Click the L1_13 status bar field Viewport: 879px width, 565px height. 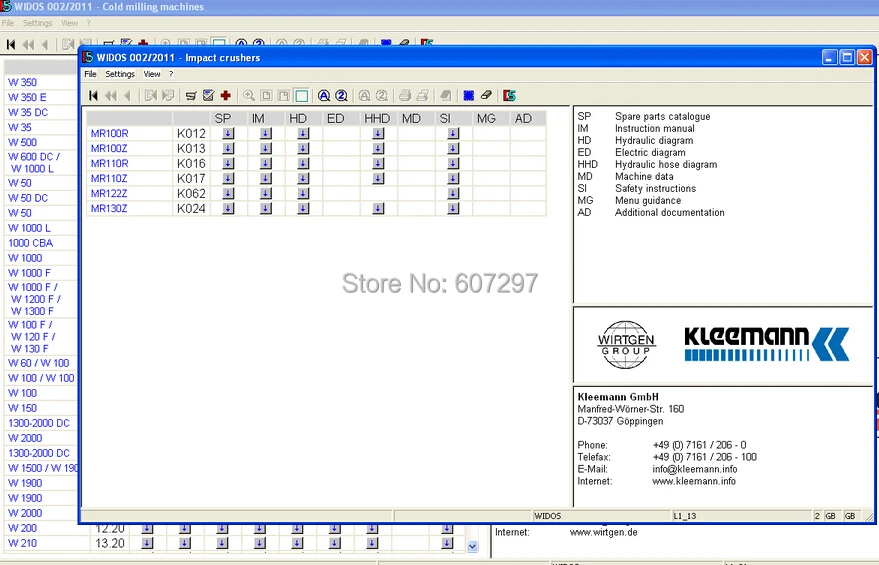click(742, 516)
